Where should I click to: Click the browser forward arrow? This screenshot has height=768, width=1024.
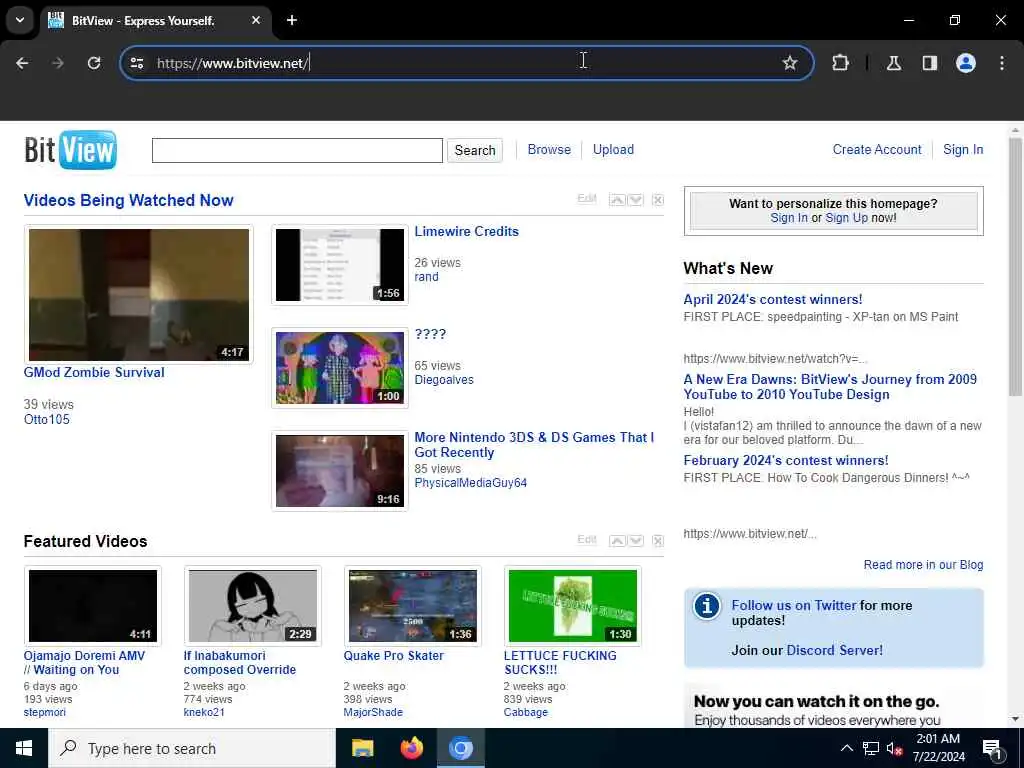58,63
